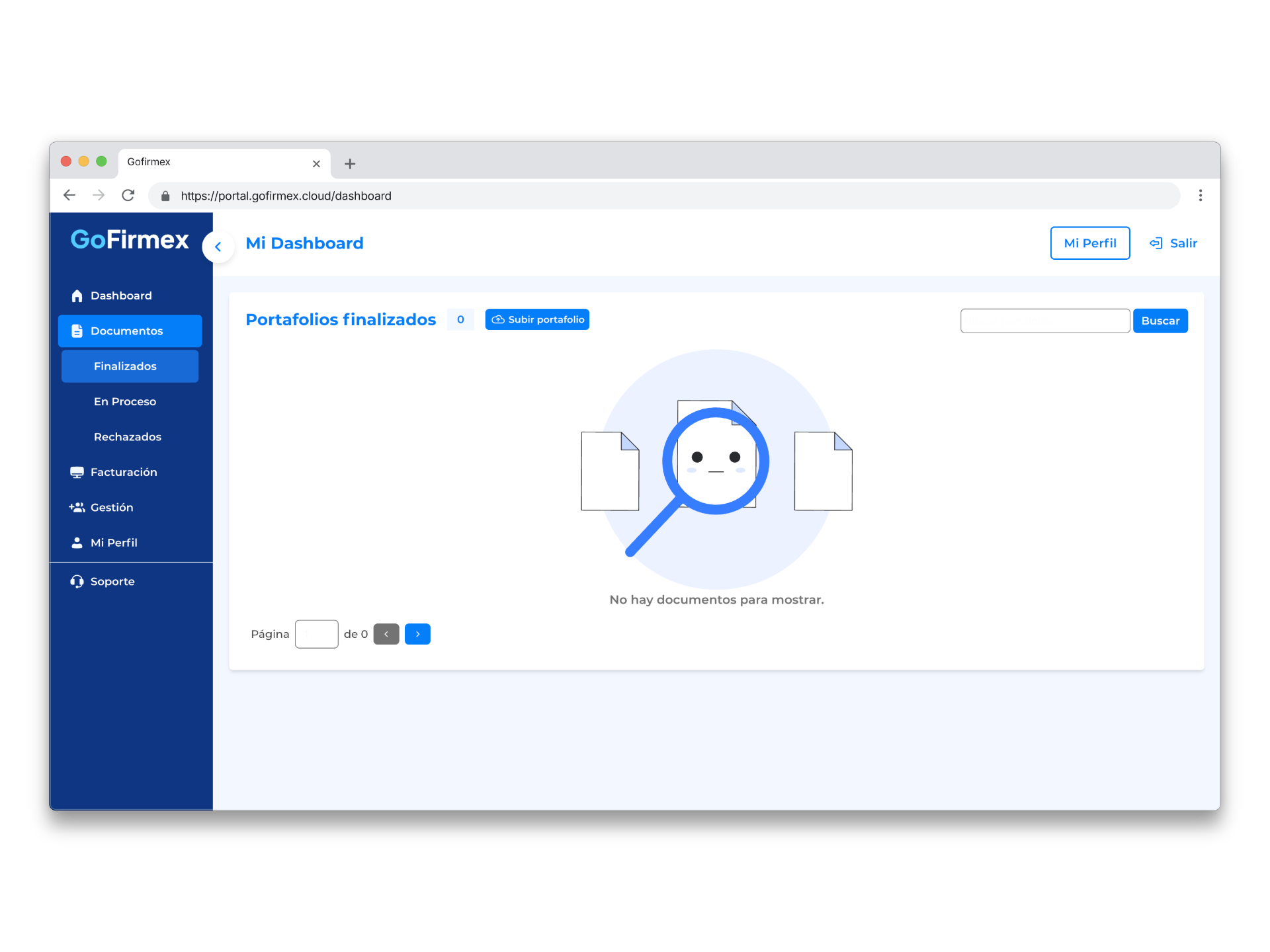Reload the page with the refresh icon
This screenshot has height=952, width=1270.
[128, 196]
